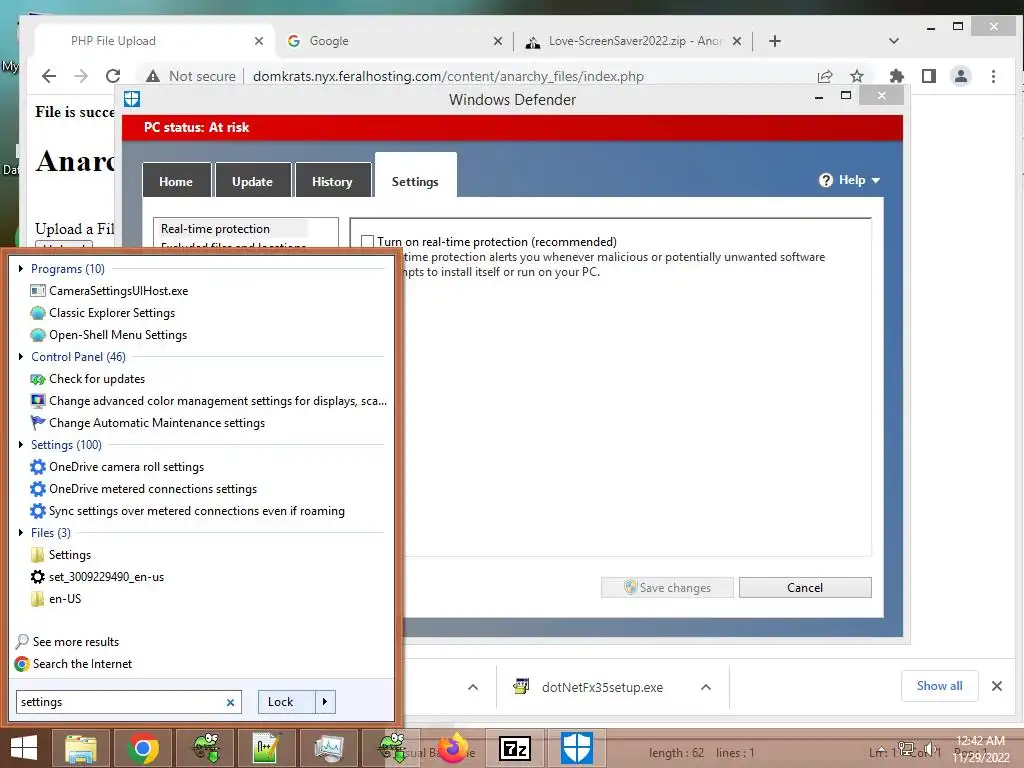
Task: Open Sync settings over metered connections
Action: (197, 511)
